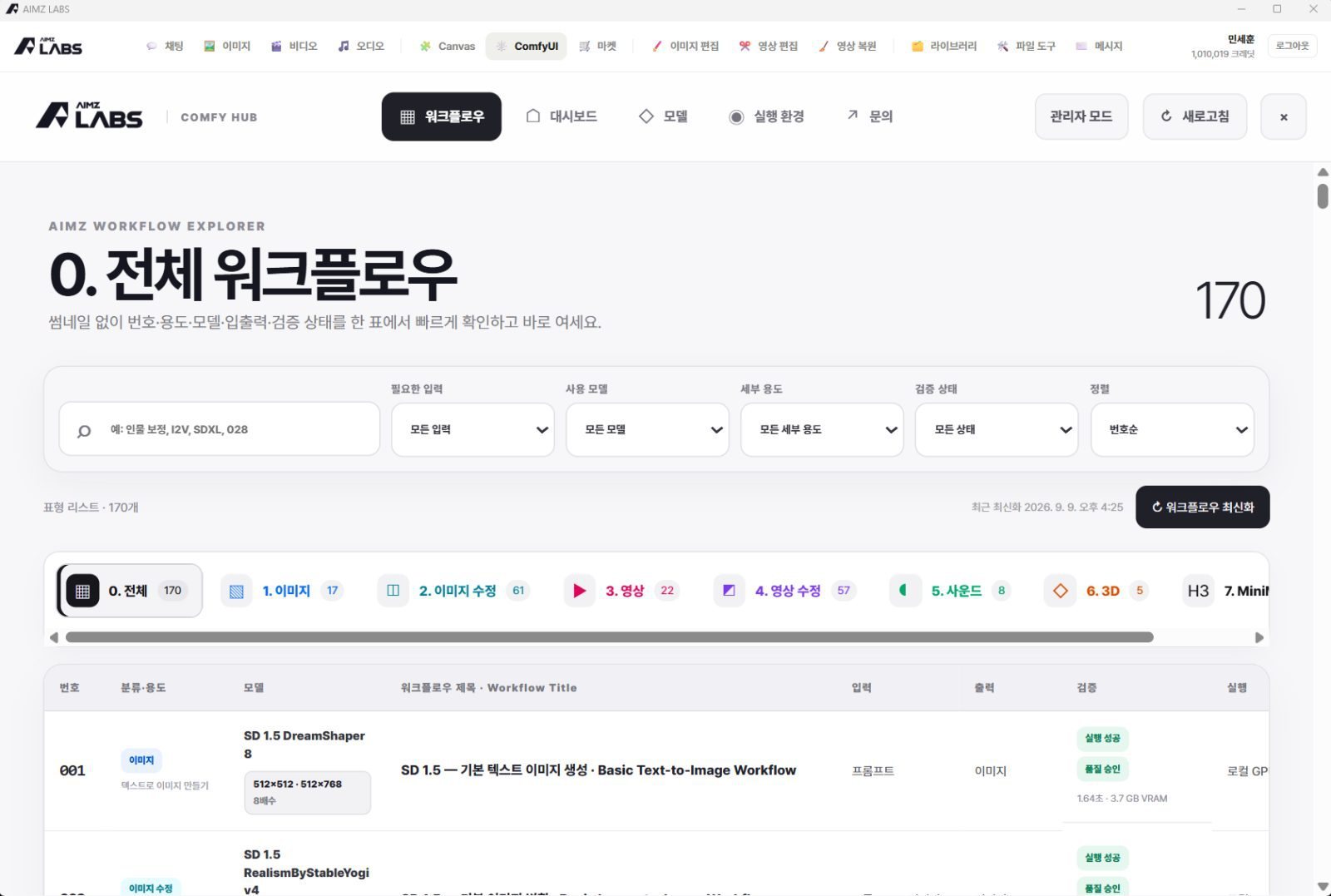Click the category tabs horizontal scrollbar
Image resolution: width=1331 pixels, height=896 pixels.
pyautogui.click(x=609, y=637)
